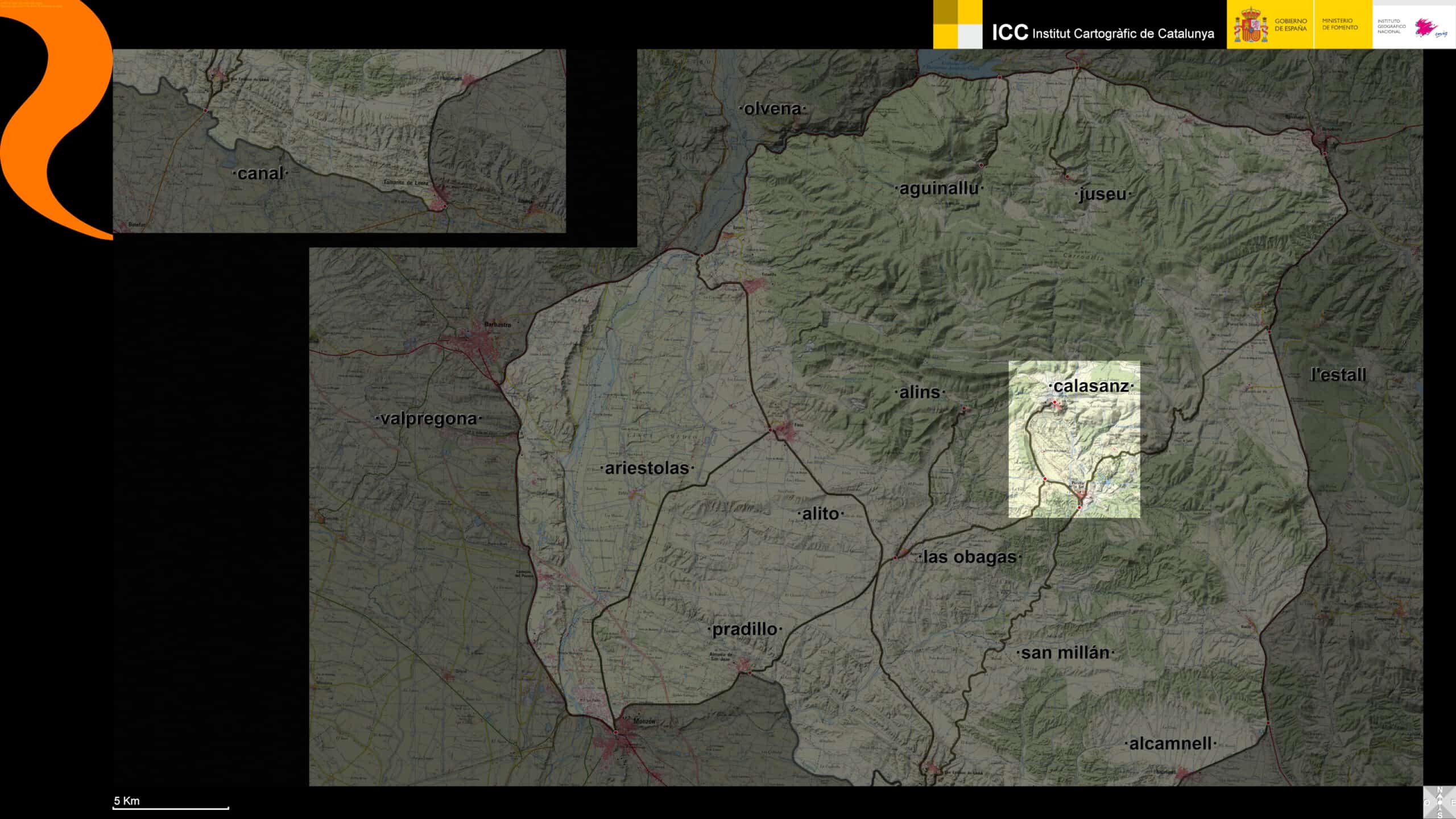This screenshot has height=819, width=1456.
Task: Click the Gobierno de España coat of arms
Action: [1250, 25]
